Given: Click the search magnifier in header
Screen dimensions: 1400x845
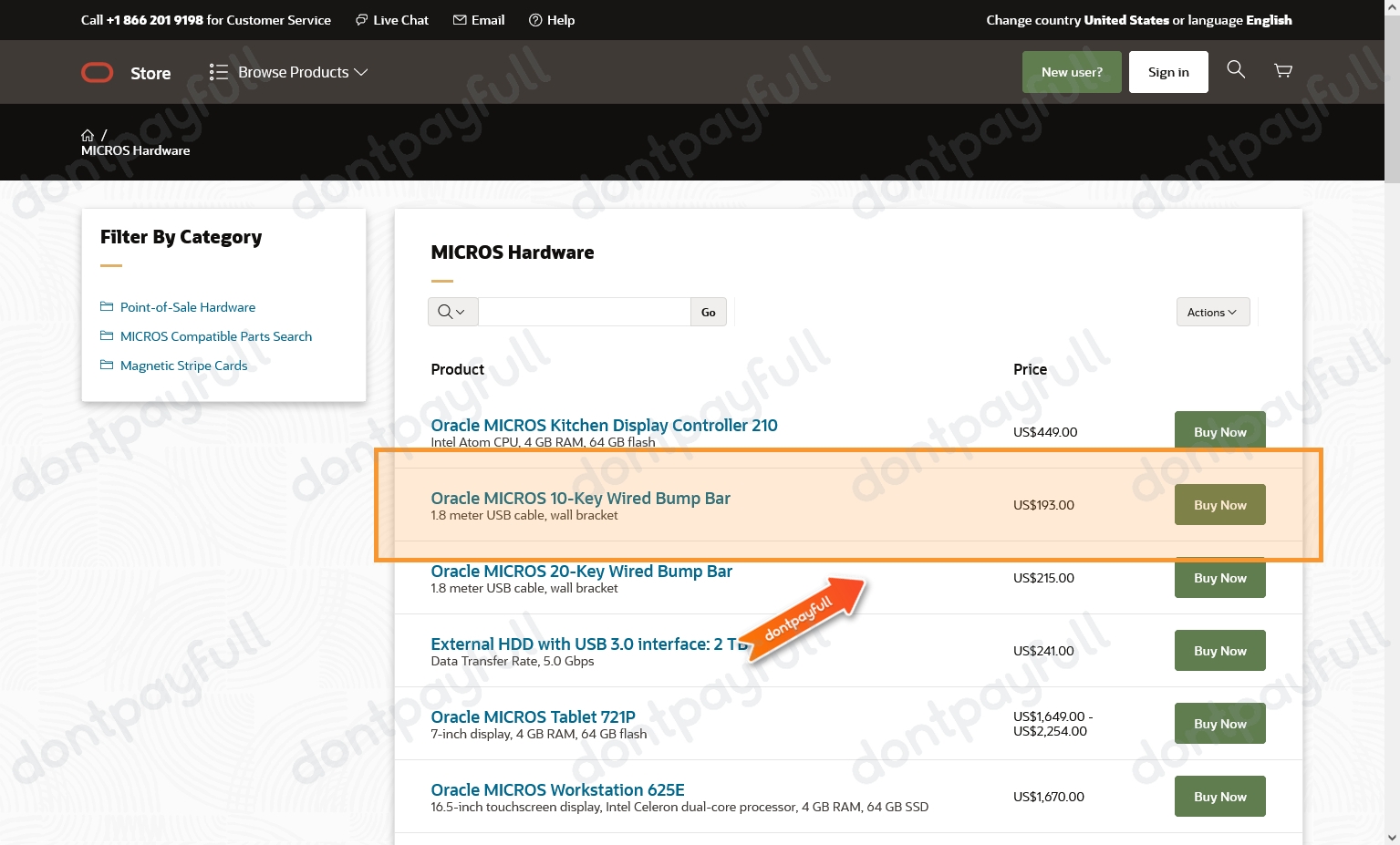Looking at the screenshot, I should pyautogui.click(x=1235, y=69).
